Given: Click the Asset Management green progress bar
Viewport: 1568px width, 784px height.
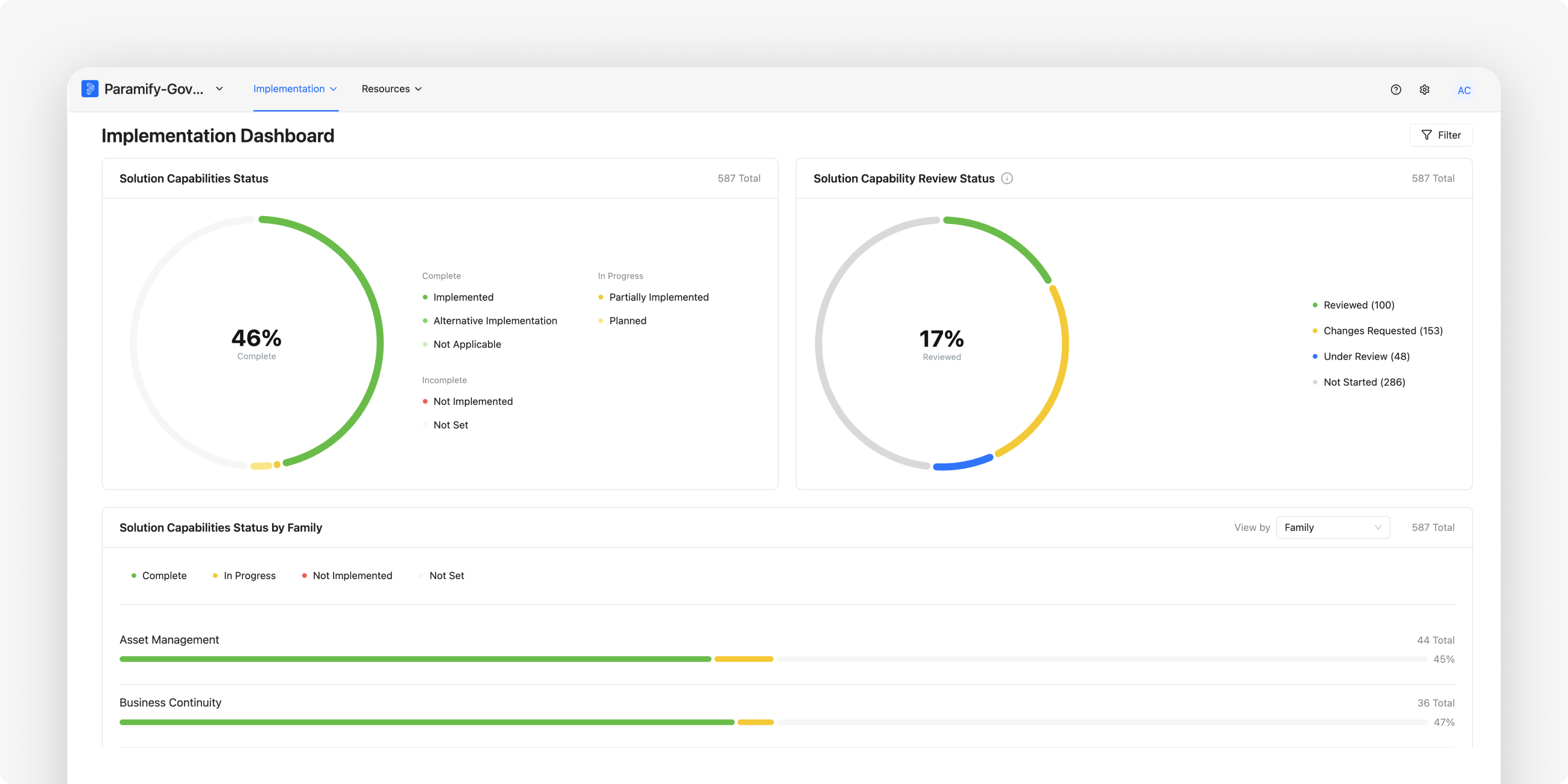Looking at the screenshot, I should [415, 658].
